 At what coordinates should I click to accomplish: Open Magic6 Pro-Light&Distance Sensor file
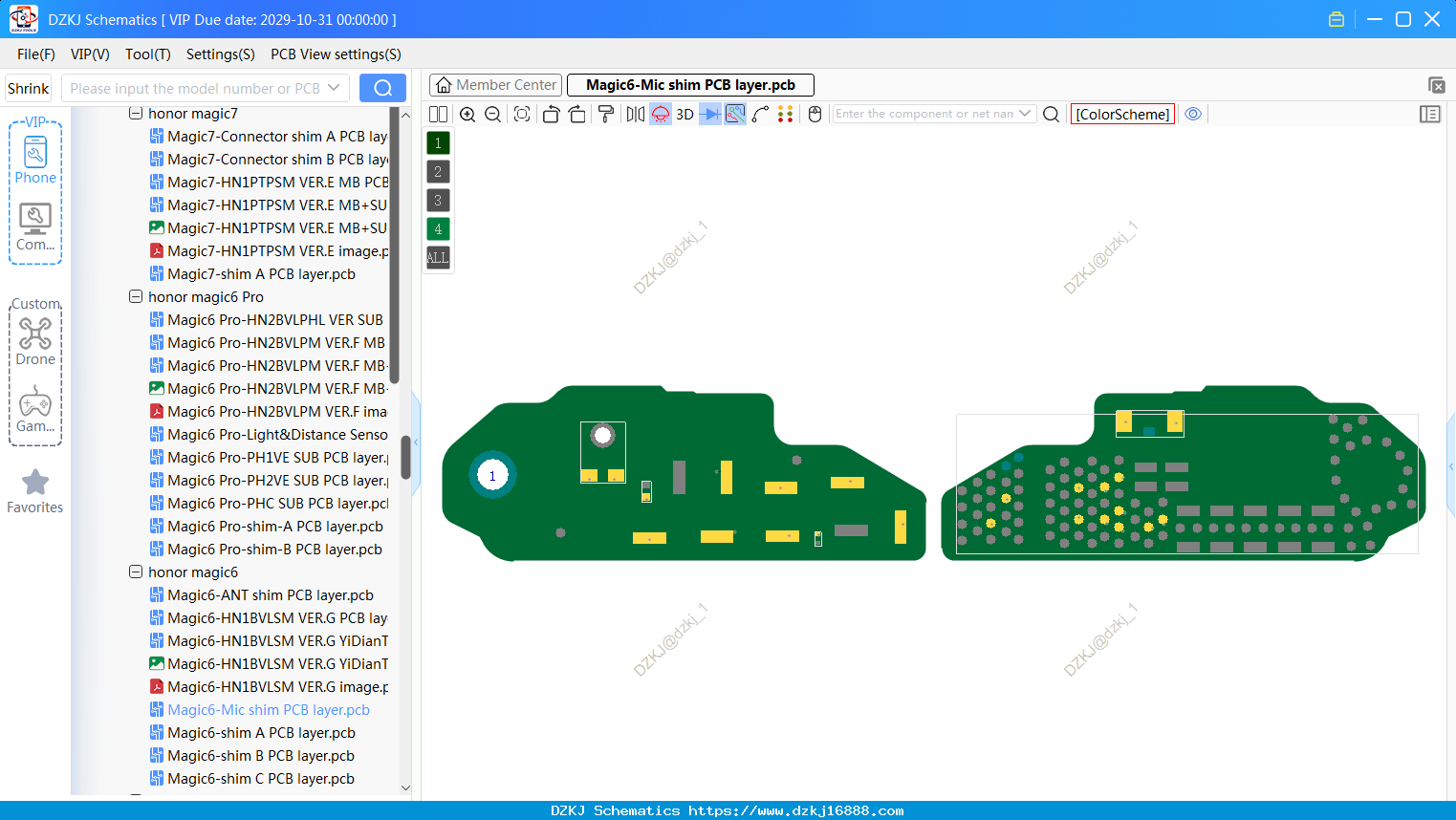(269, 435)
